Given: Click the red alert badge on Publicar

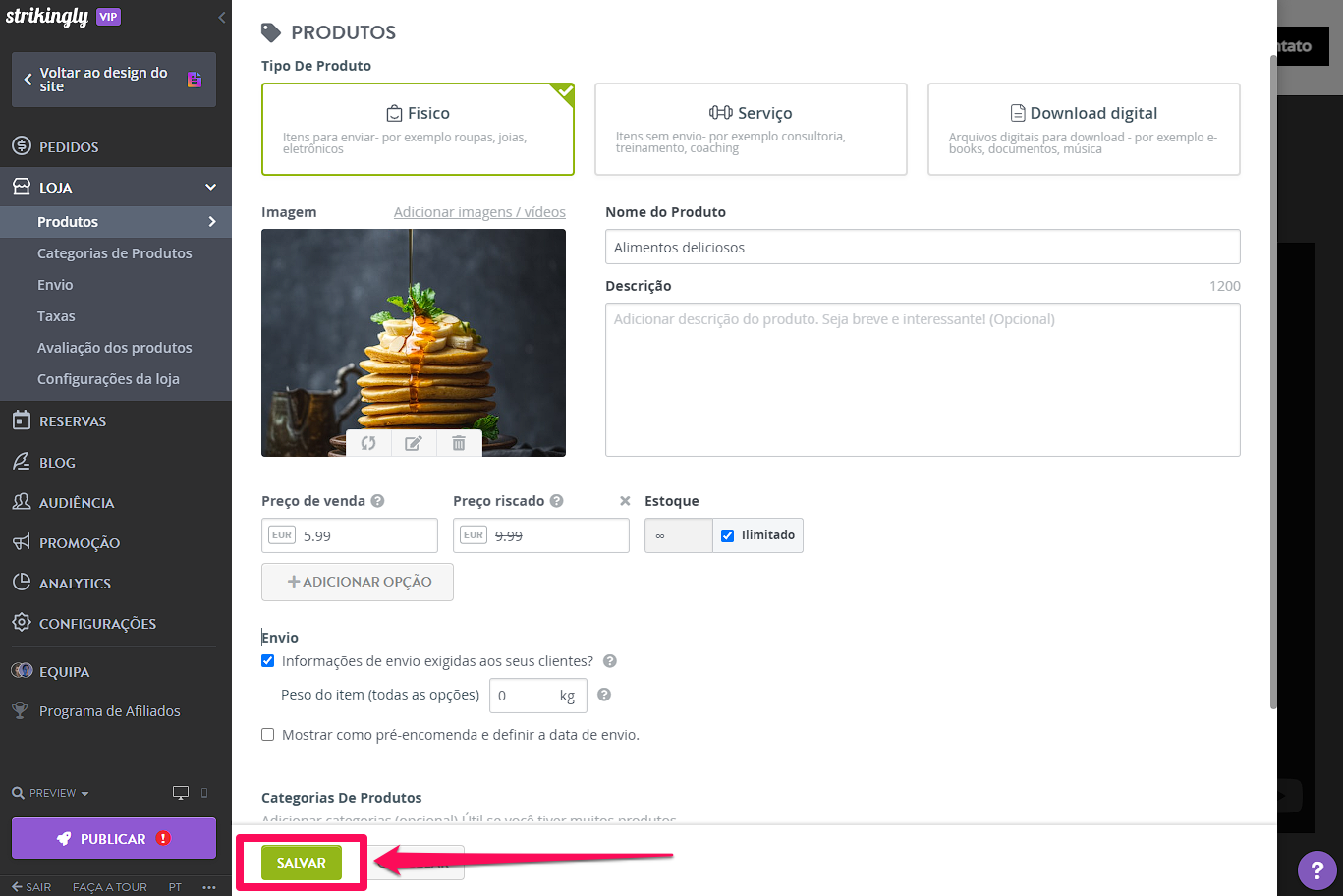Looking at the screenshot, I should tap(163, 838).
